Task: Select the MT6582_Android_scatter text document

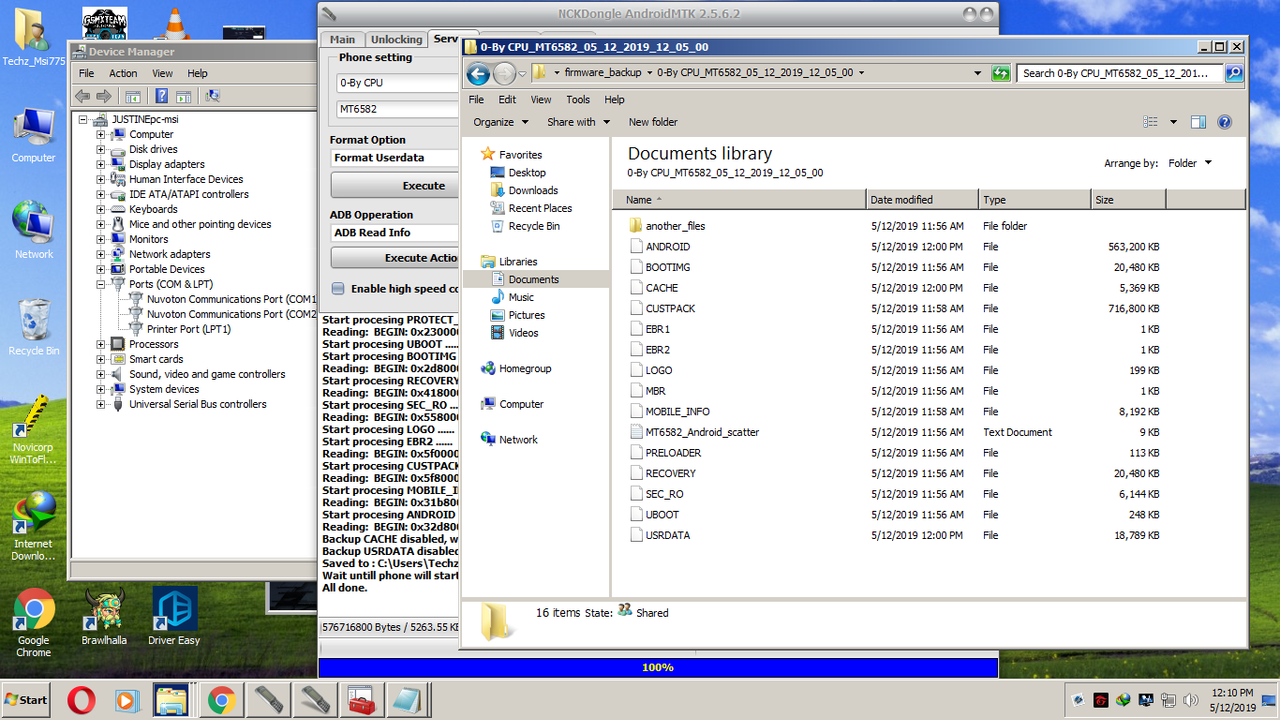Action: coord(702,432)
